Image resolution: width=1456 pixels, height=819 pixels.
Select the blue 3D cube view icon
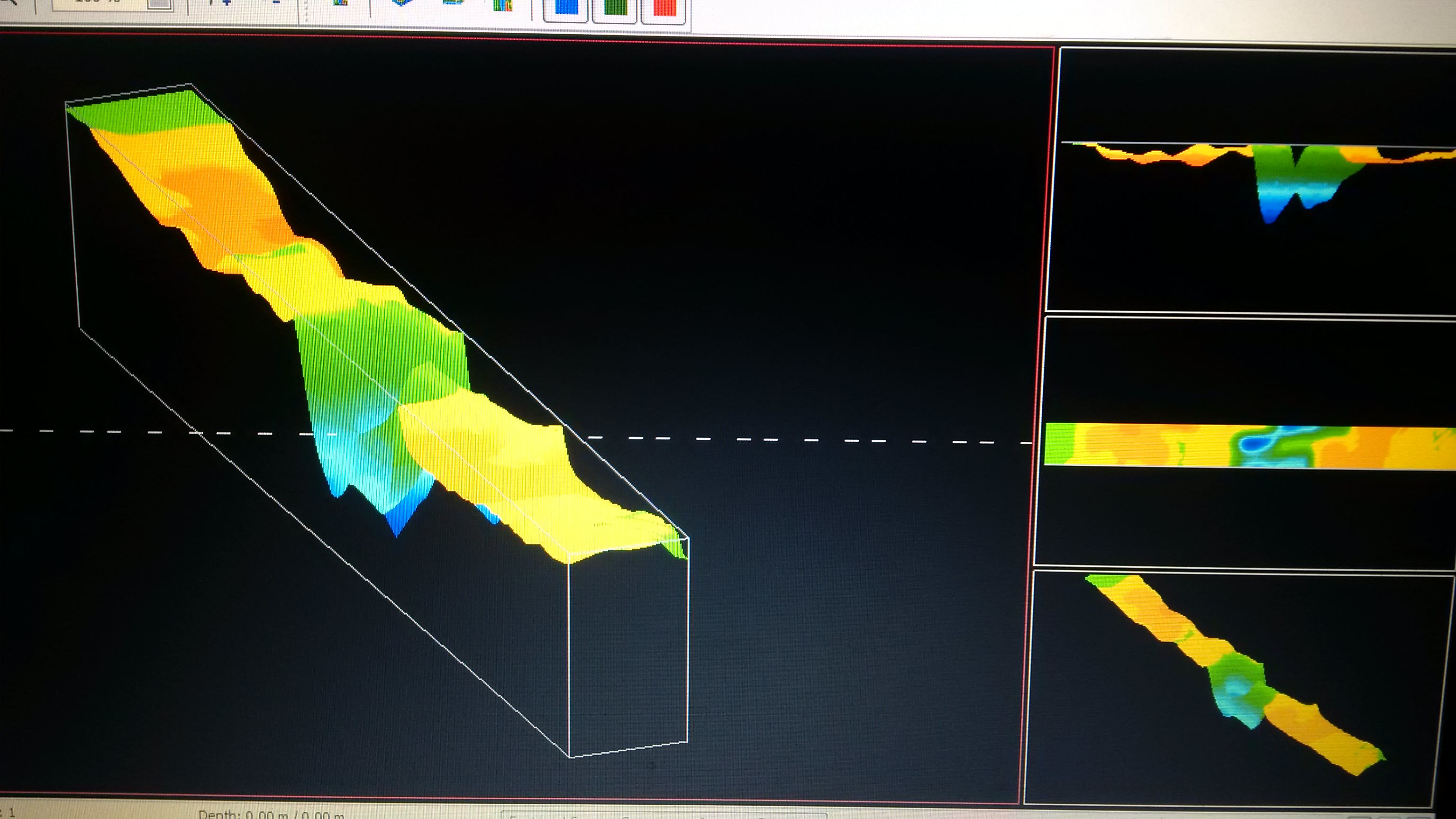pos(402,3)
